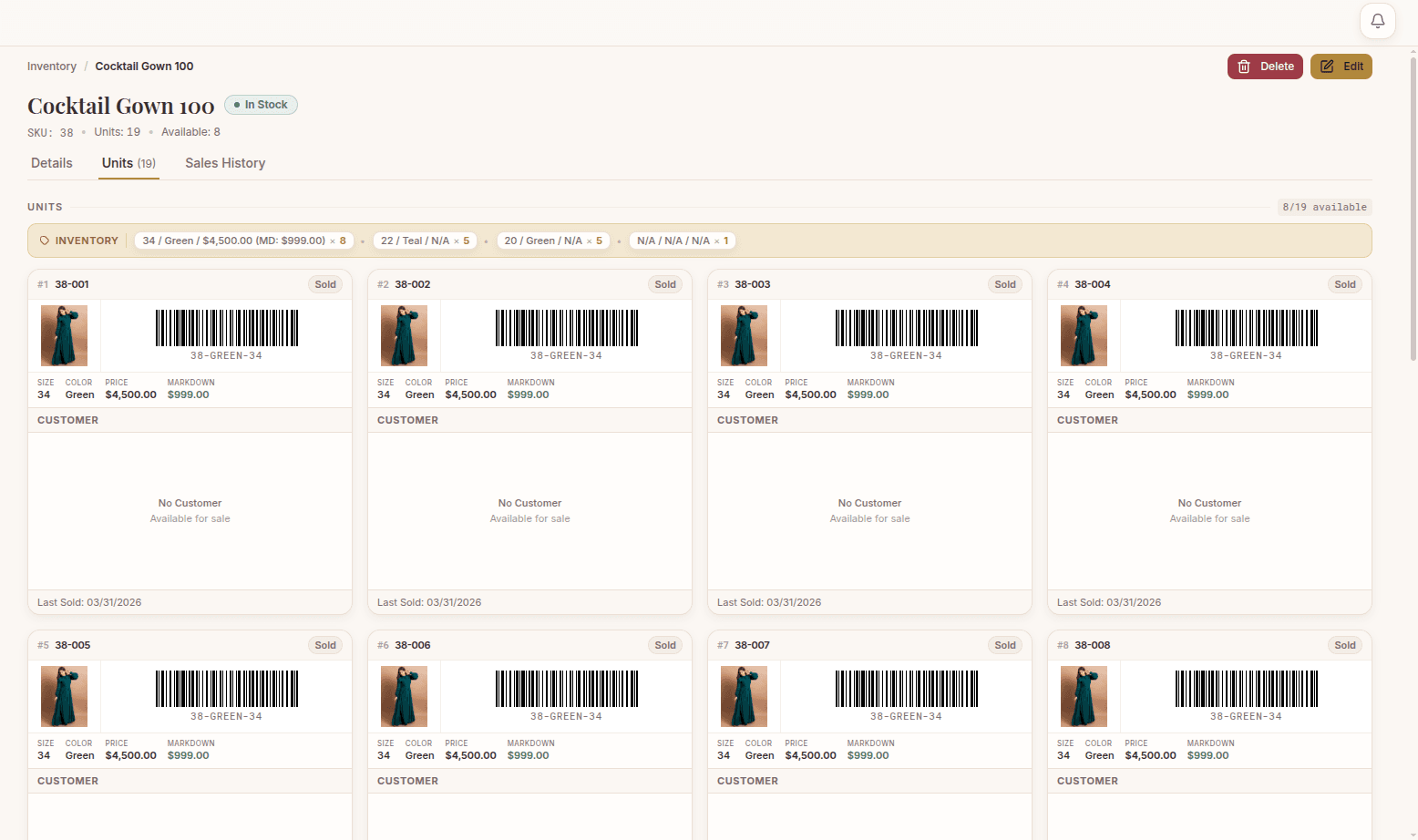Select unit title 38-001
This screenshot has height=840, width=1418.
(x=72, y=284)
